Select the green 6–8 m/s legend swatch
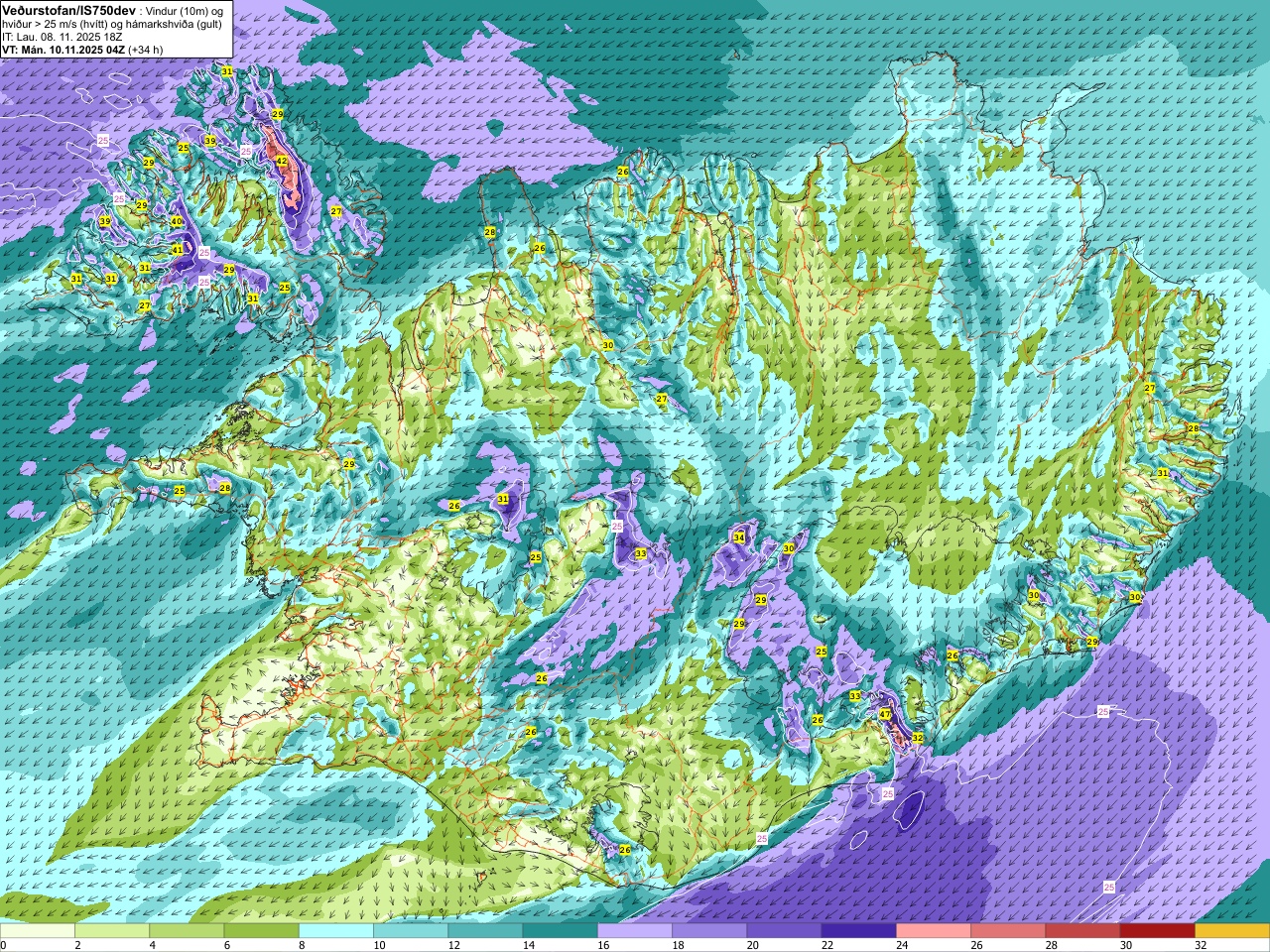The image size is (1270, 952). (262, 931)
